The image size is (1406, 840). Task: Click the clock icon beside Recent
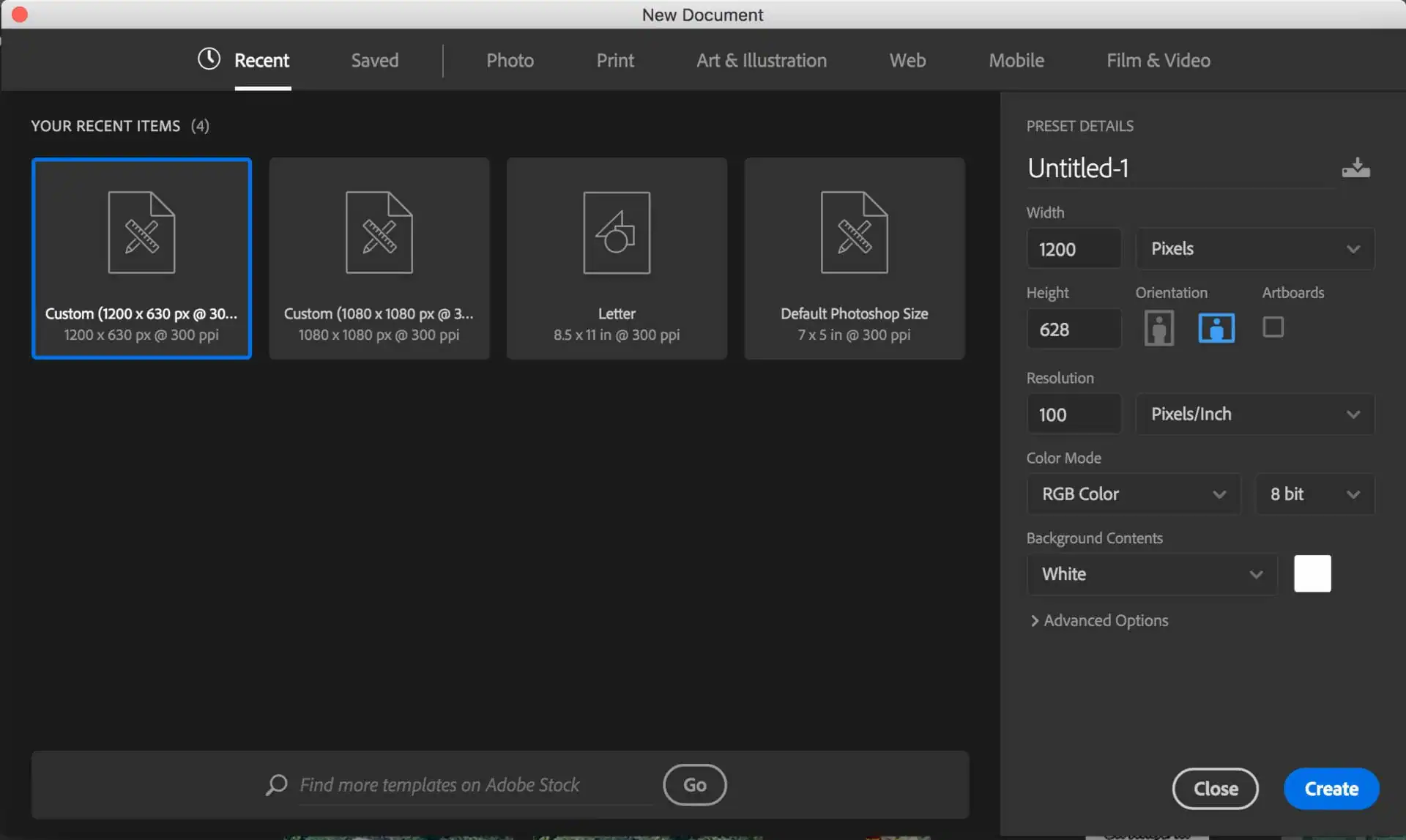pos(209,59)
